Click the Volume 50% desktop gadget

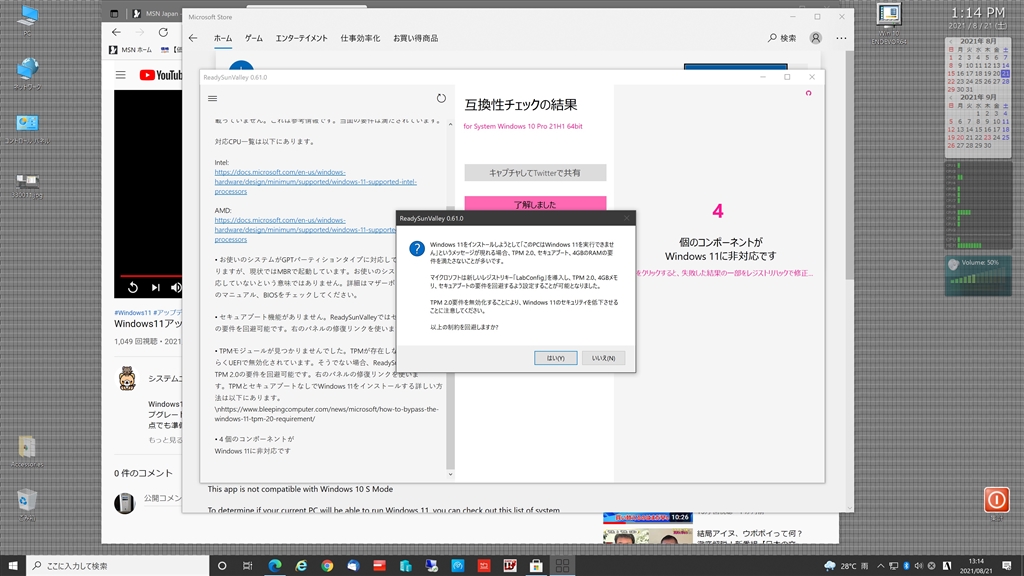[x=978, y=275]
